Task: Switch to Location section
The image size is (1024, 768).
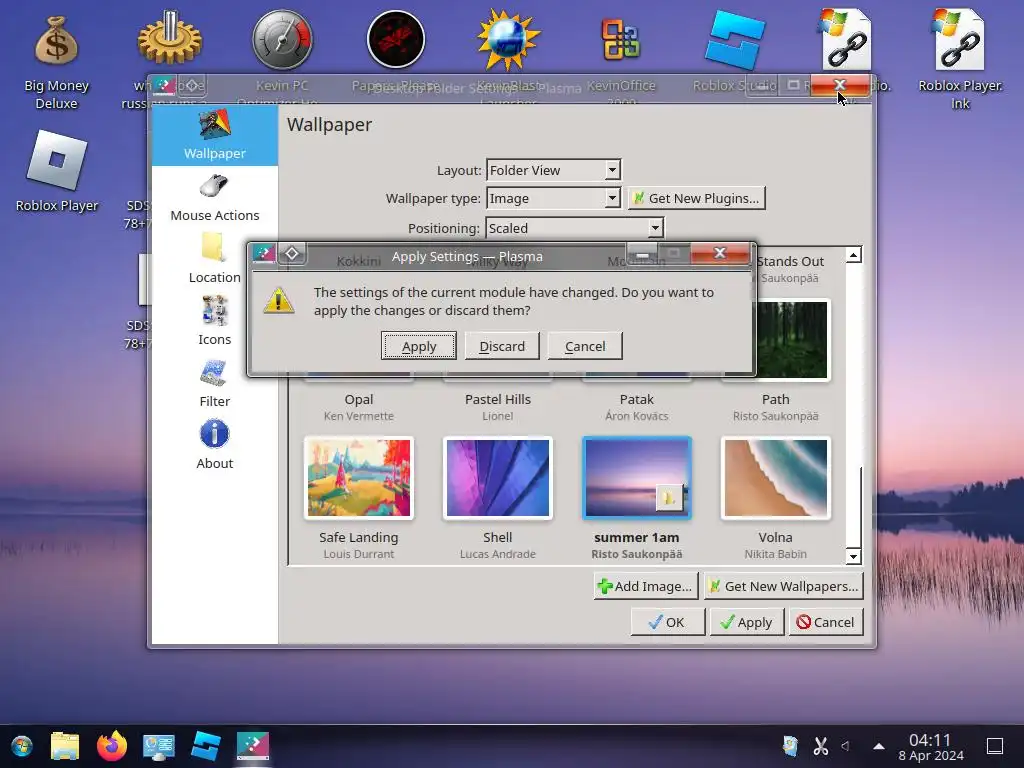Action: (x=215, y=260)
